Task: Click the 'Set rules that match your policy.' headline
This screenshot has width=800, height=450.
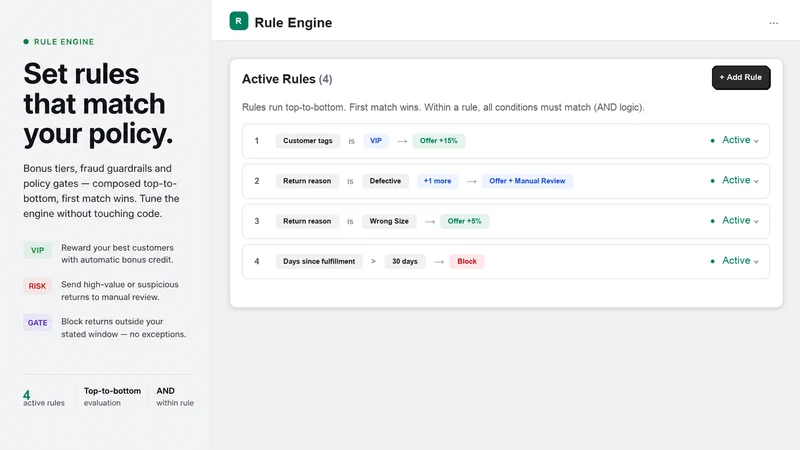Action: click(x=98, y=104)
